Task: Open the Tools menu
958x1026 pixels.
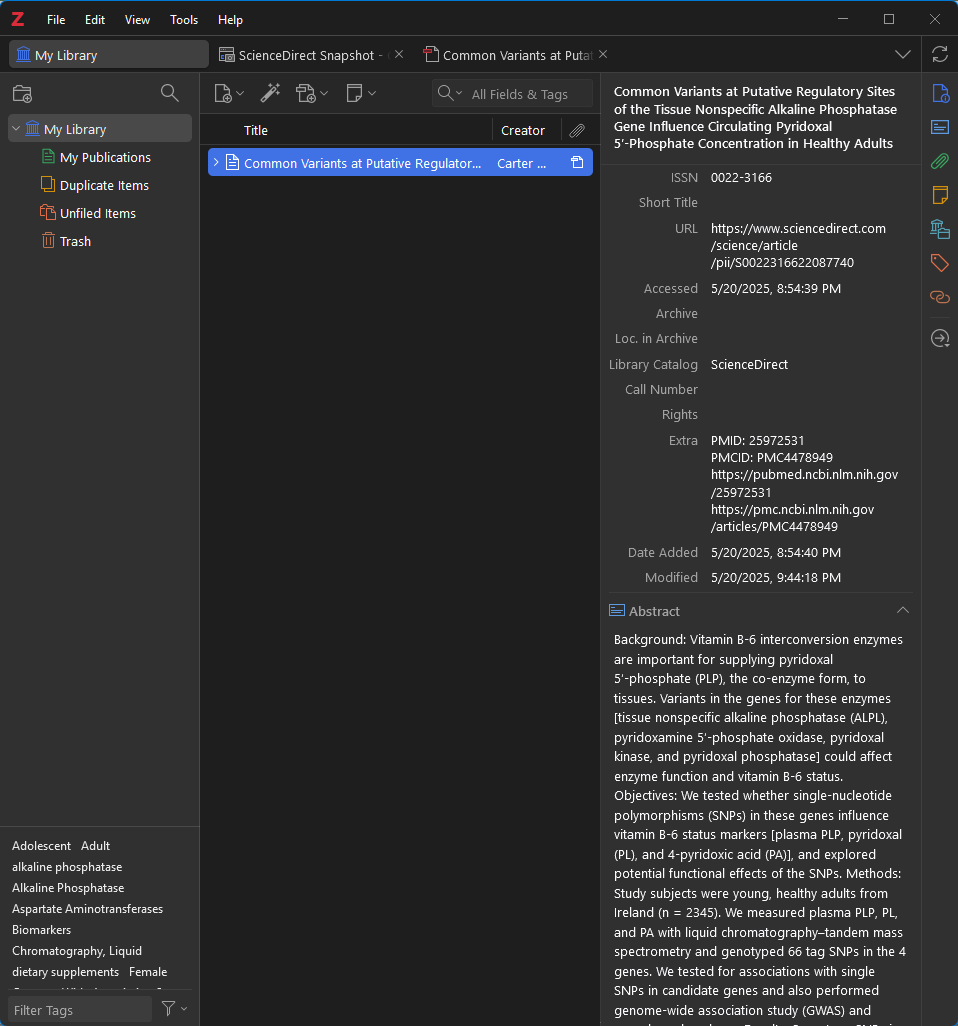Action: click(184, 20)
